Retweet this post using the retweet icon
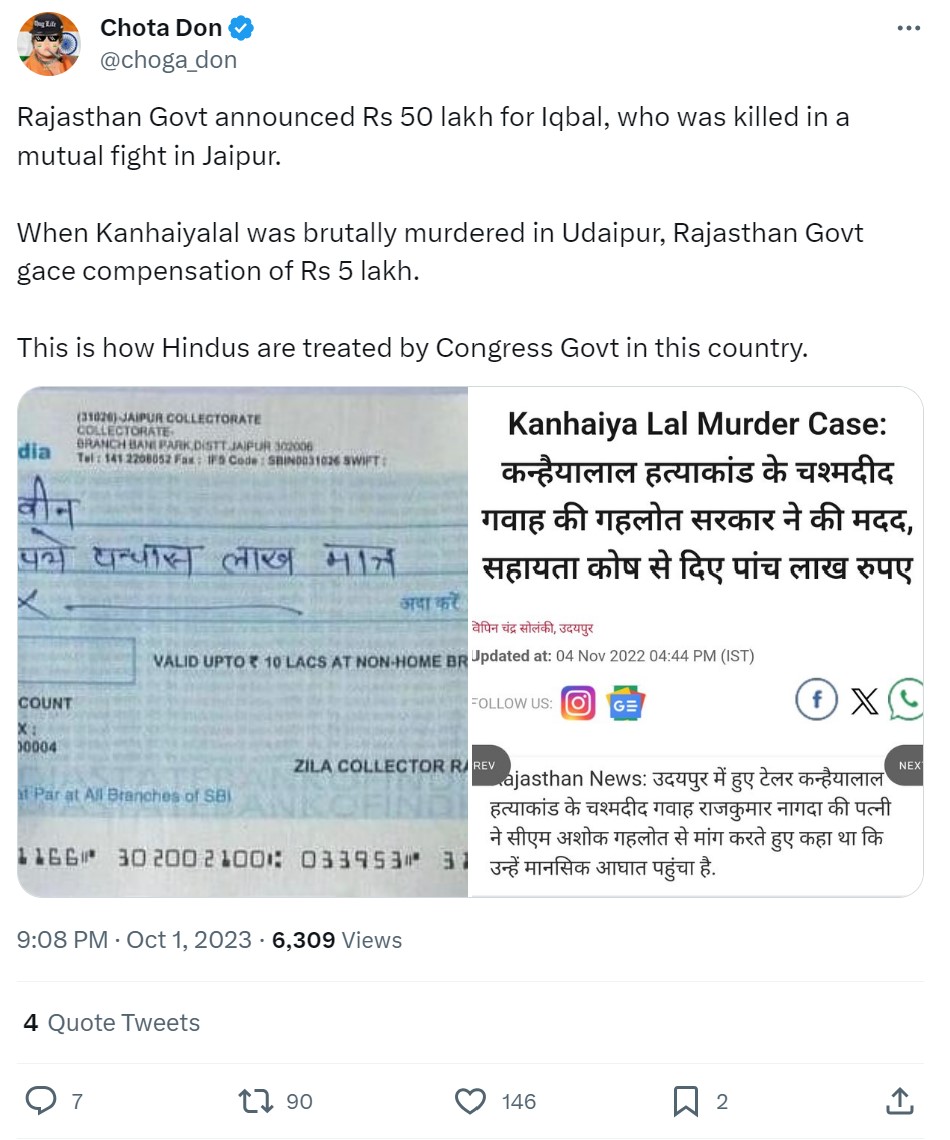The image size is (950, 1140). (256, 1101)
